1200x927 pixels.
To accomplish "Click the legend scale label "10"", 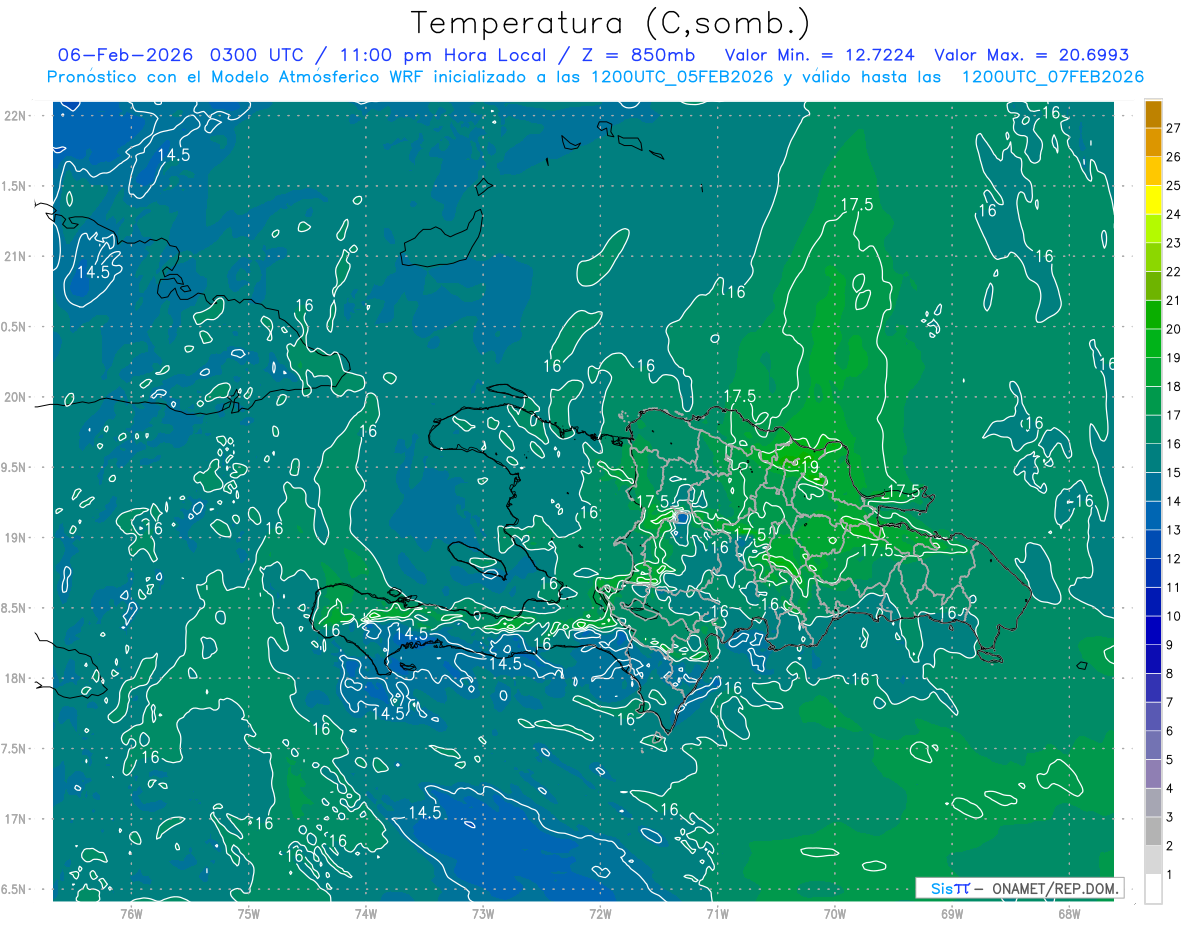I will click(1174, 616).
